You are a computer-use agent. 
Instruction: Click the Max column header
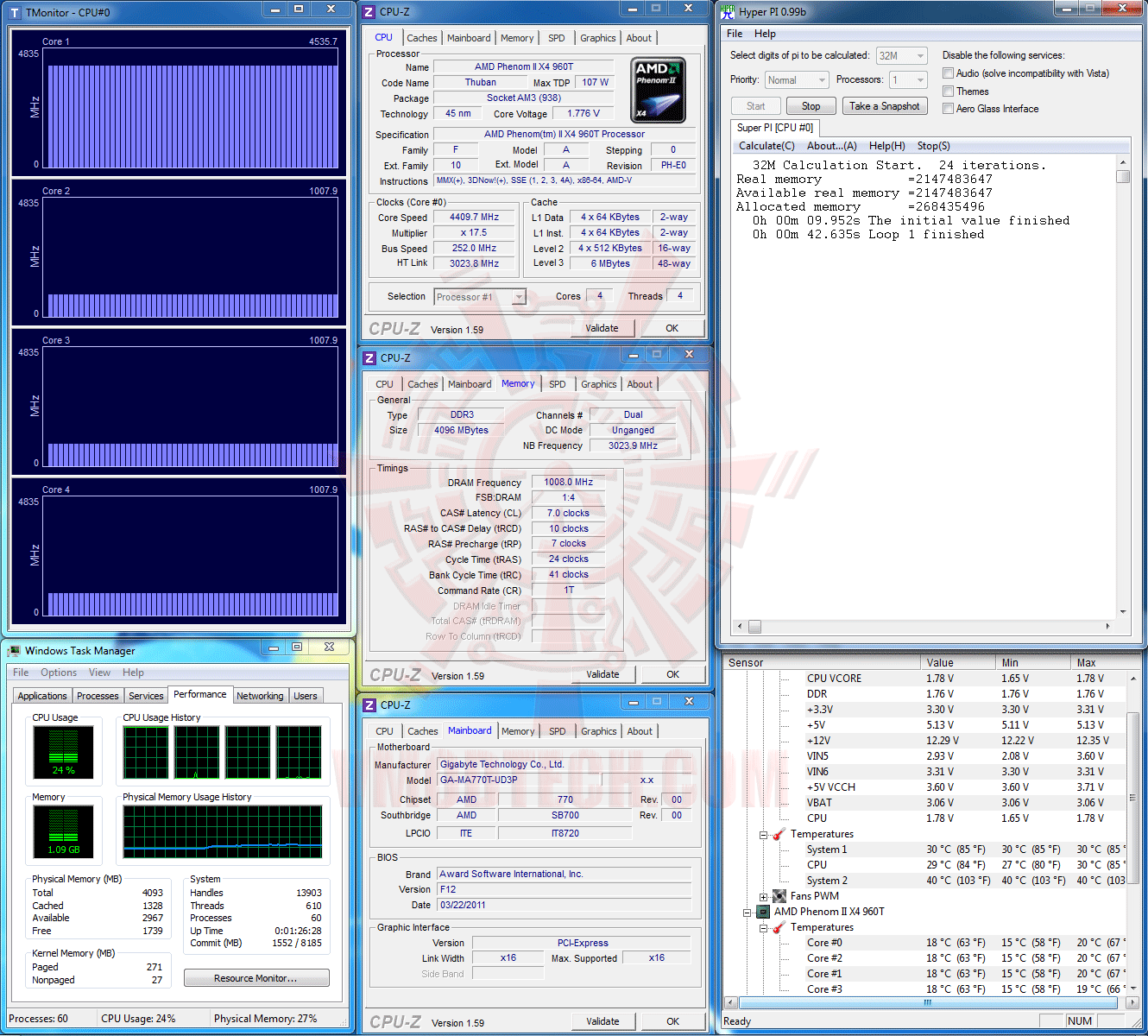pyautogui.click(x=1105, y=663)
